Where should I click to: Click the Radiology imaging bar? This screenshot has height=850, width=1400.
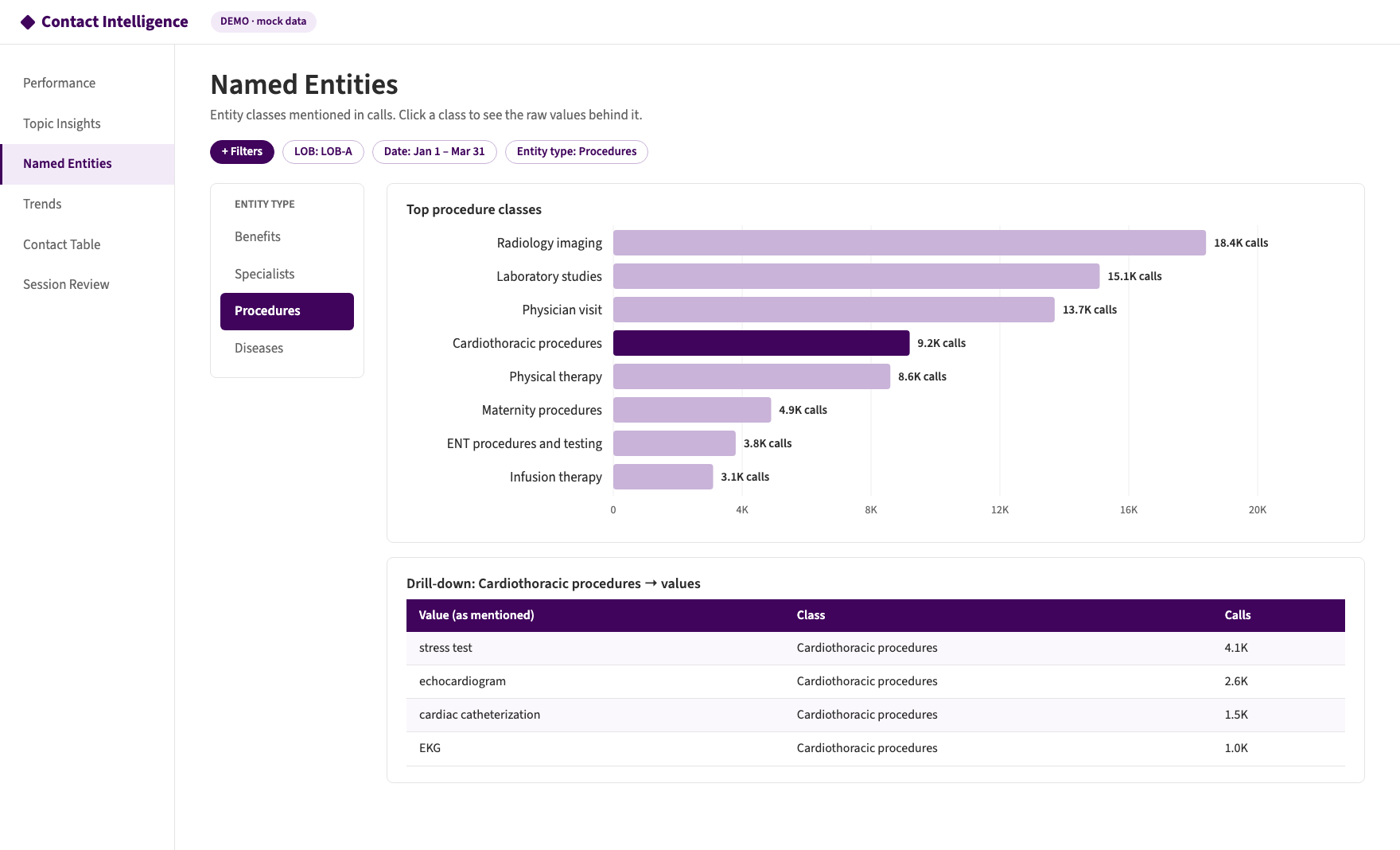point(909,243)
